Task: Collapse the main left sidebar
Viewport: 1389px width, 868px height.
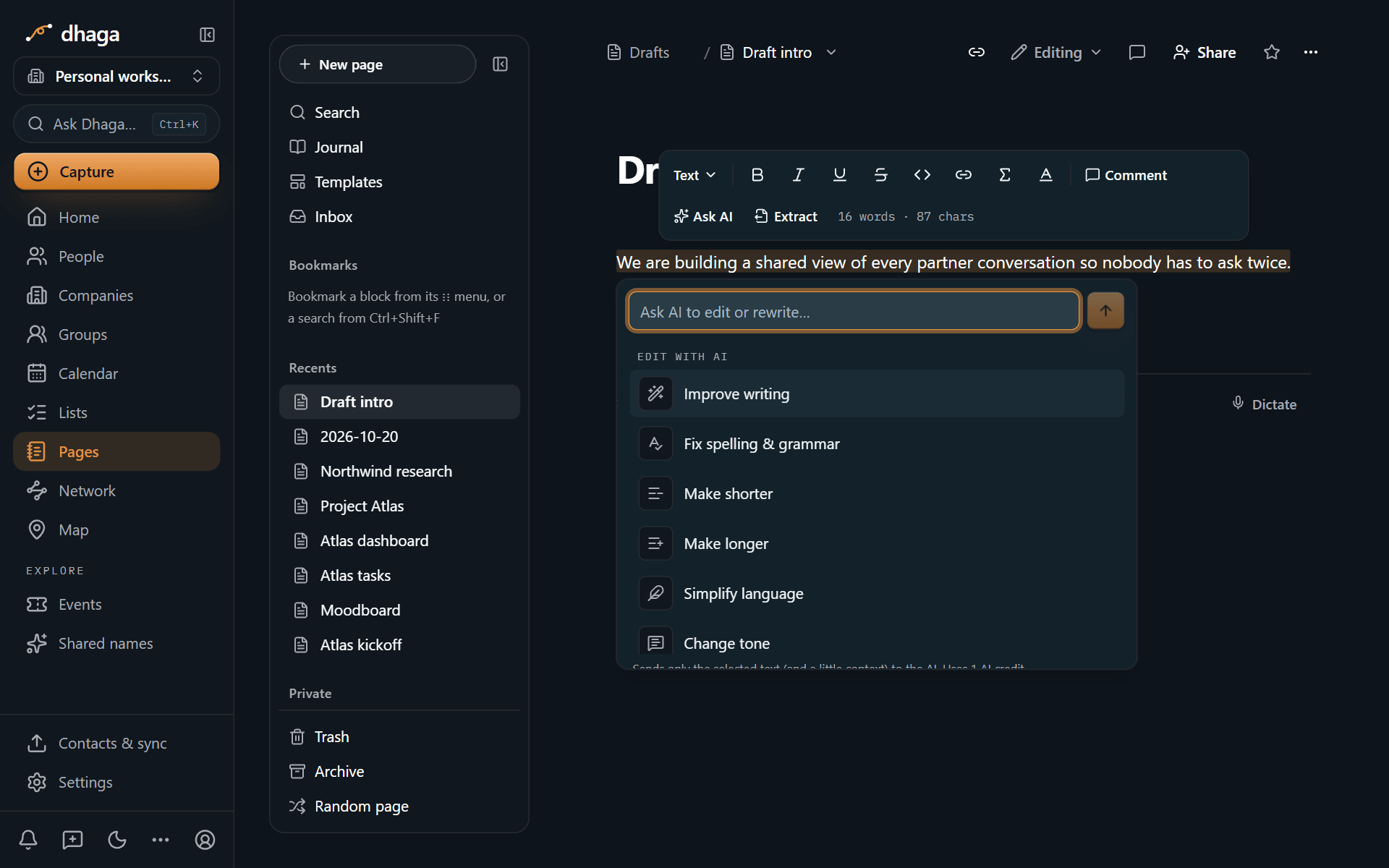Action: (207, 35)
